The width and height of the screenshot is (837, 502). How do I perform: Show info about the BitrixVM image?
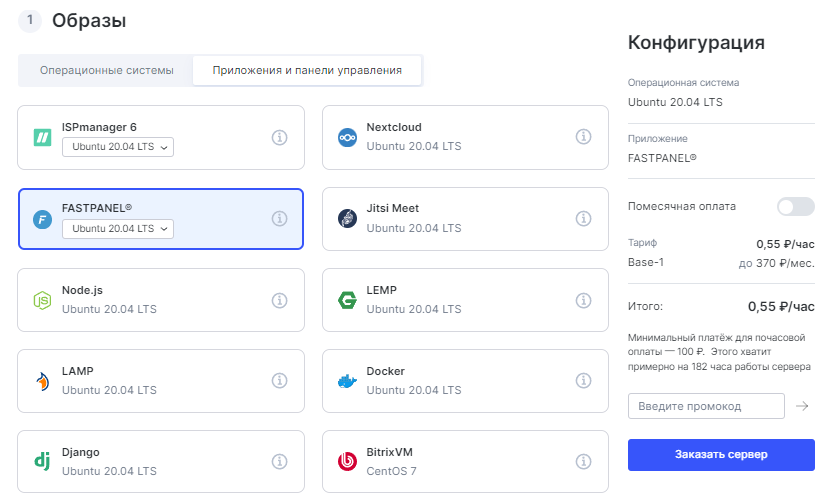tap(584, 461)
